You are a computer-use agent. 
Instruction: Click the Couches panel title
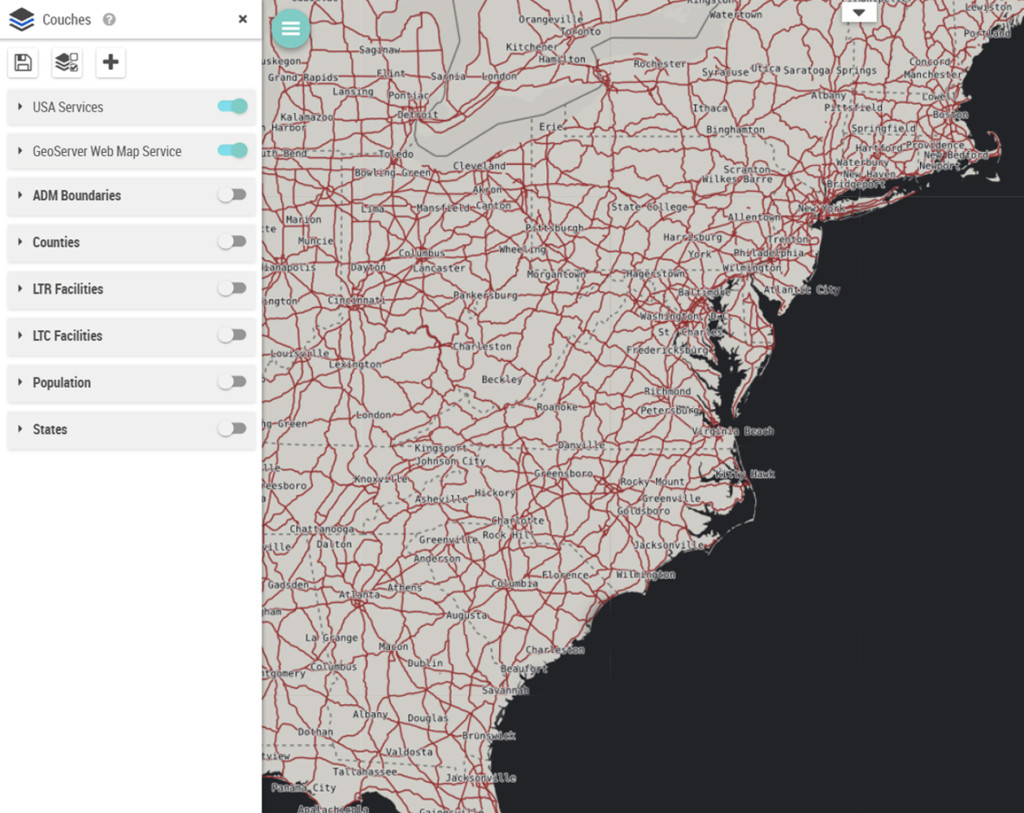coord(66,19)
